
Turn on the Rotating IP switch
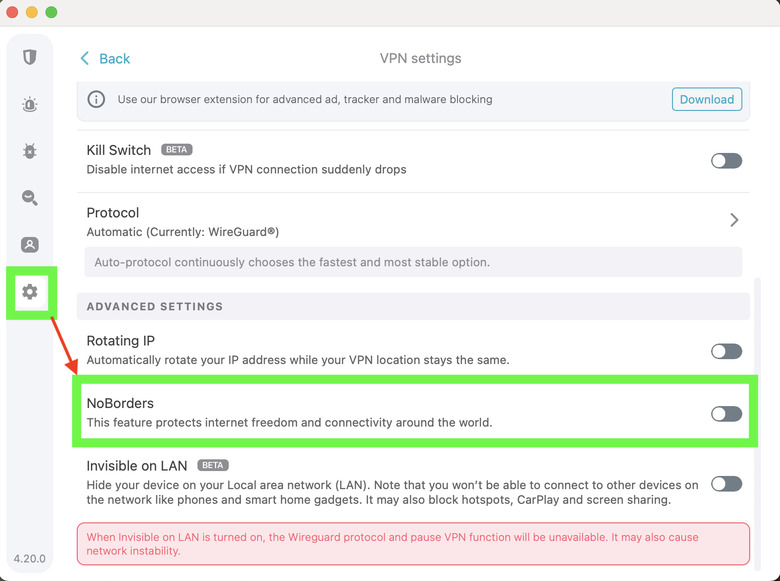pyautogui.click(x=726, y=351)
